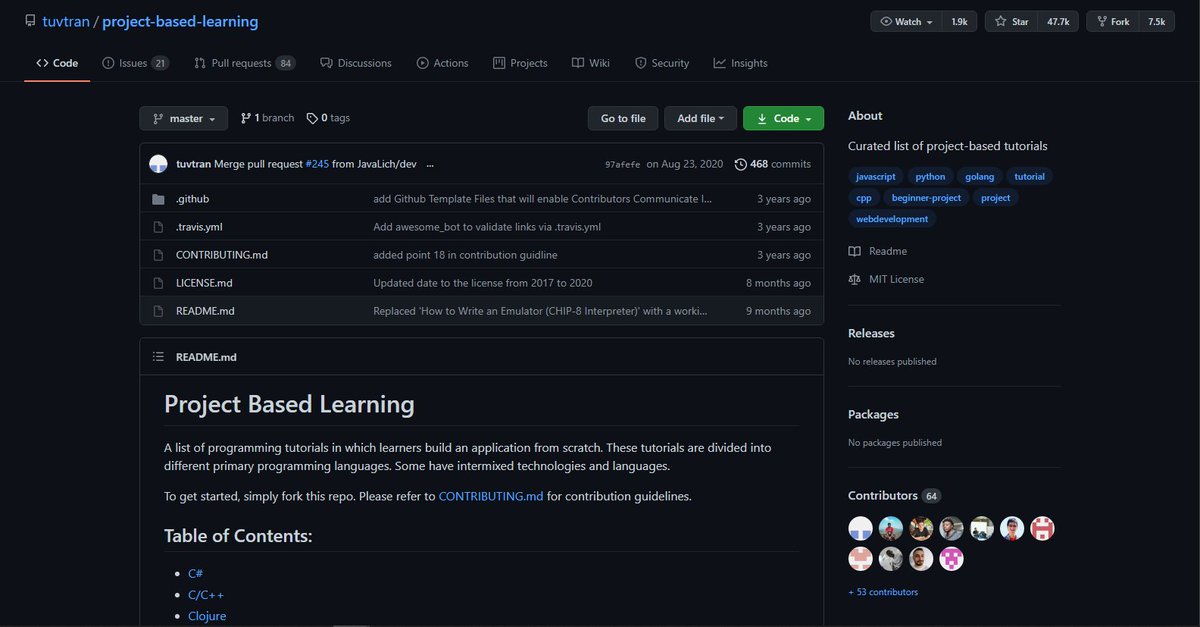Select the beginner-project topic tag
1200x627 pixels.
pos(926,198)
